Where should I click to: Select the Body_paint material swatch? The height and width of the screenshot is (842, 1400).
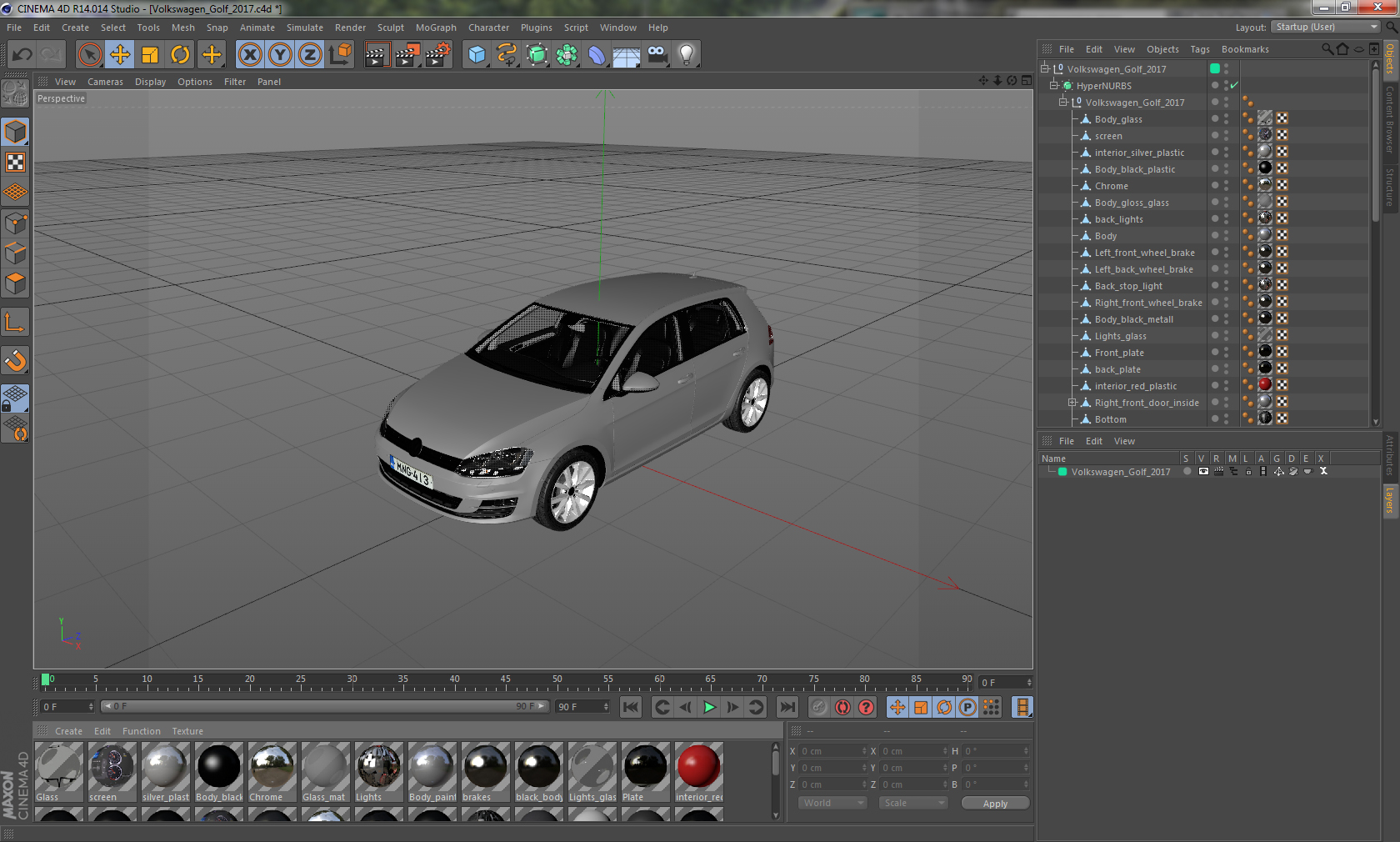point(432,772)
